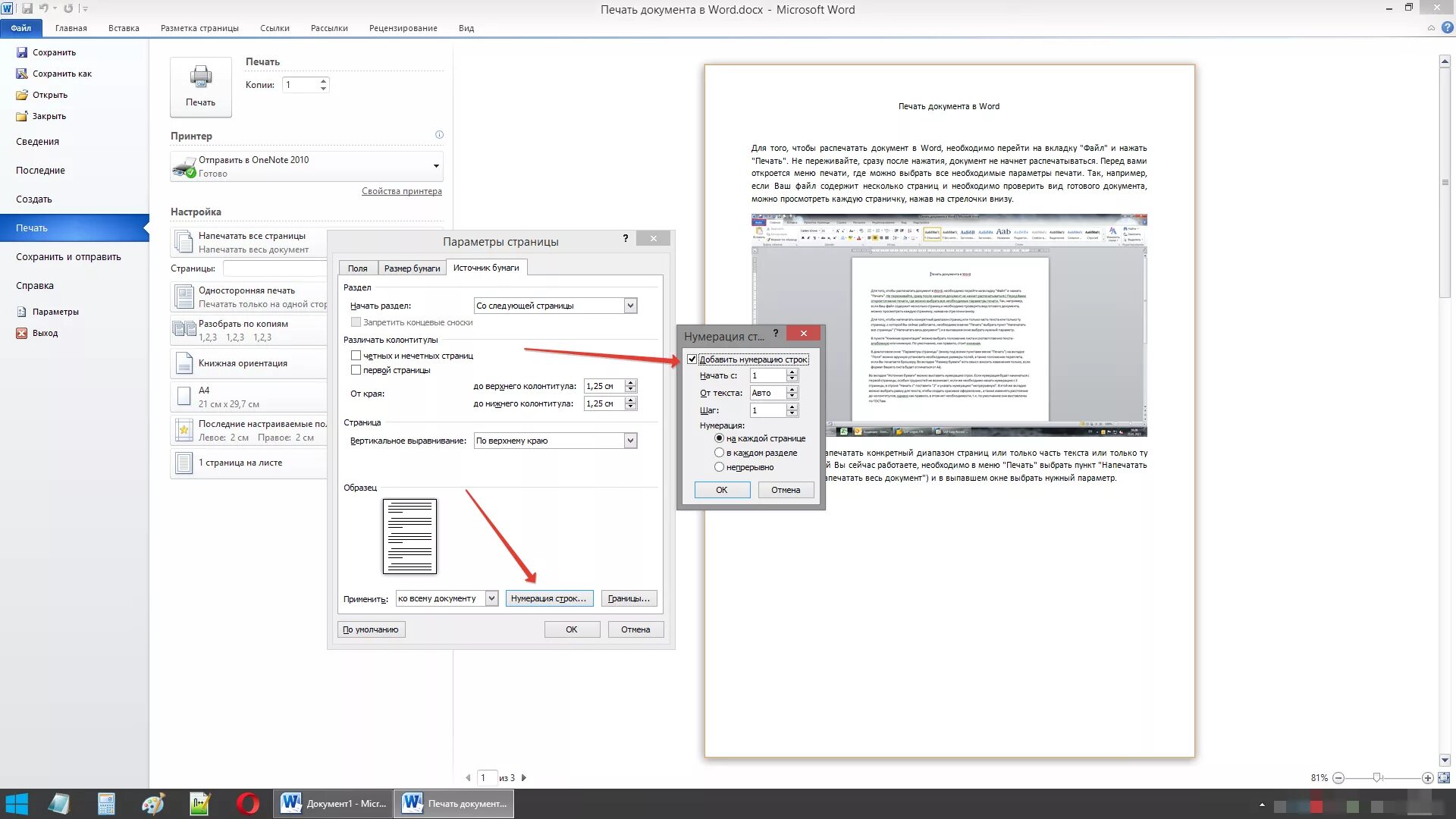
Task: Click the quick access Save icon in title bar
Action: pos(27,8)
